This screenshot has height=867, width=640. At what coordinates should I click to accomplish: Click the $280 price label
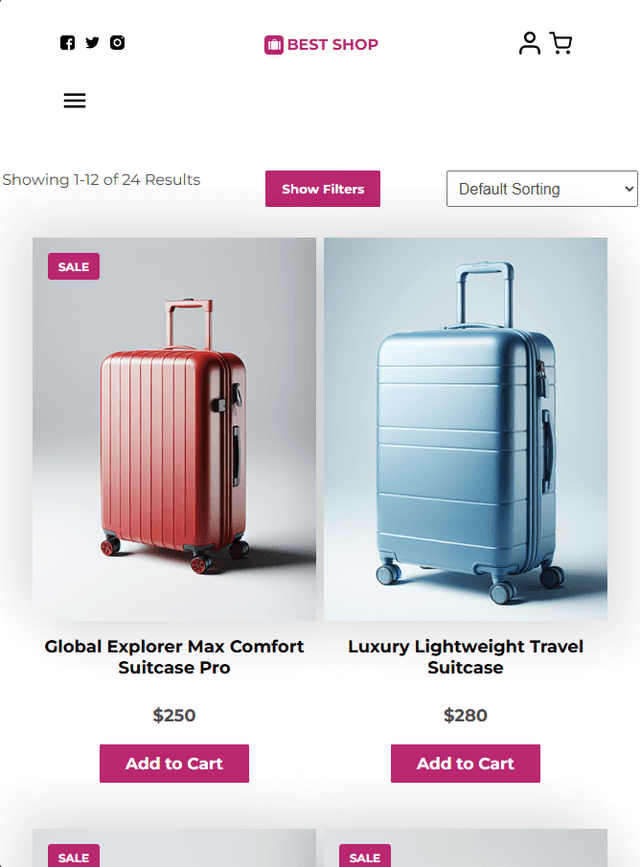pos(465,715)
